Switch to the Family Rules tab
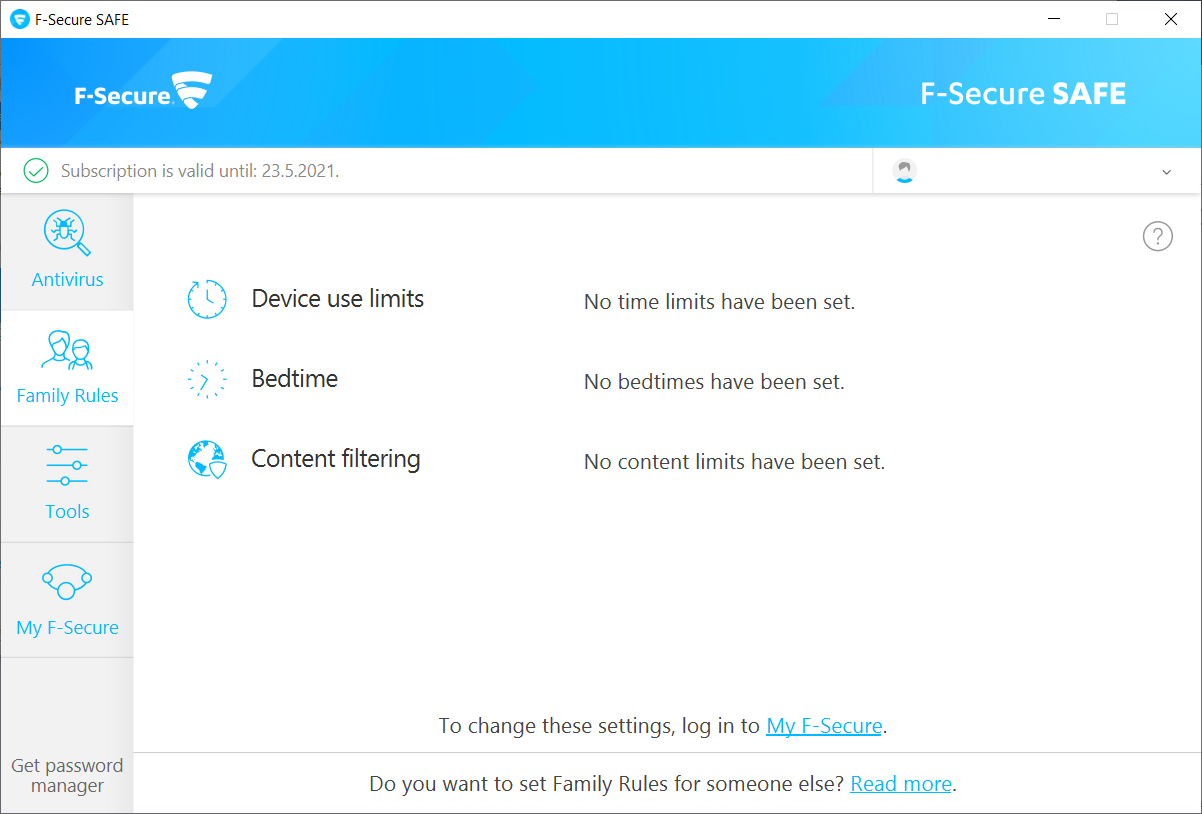 click(67, 395)
